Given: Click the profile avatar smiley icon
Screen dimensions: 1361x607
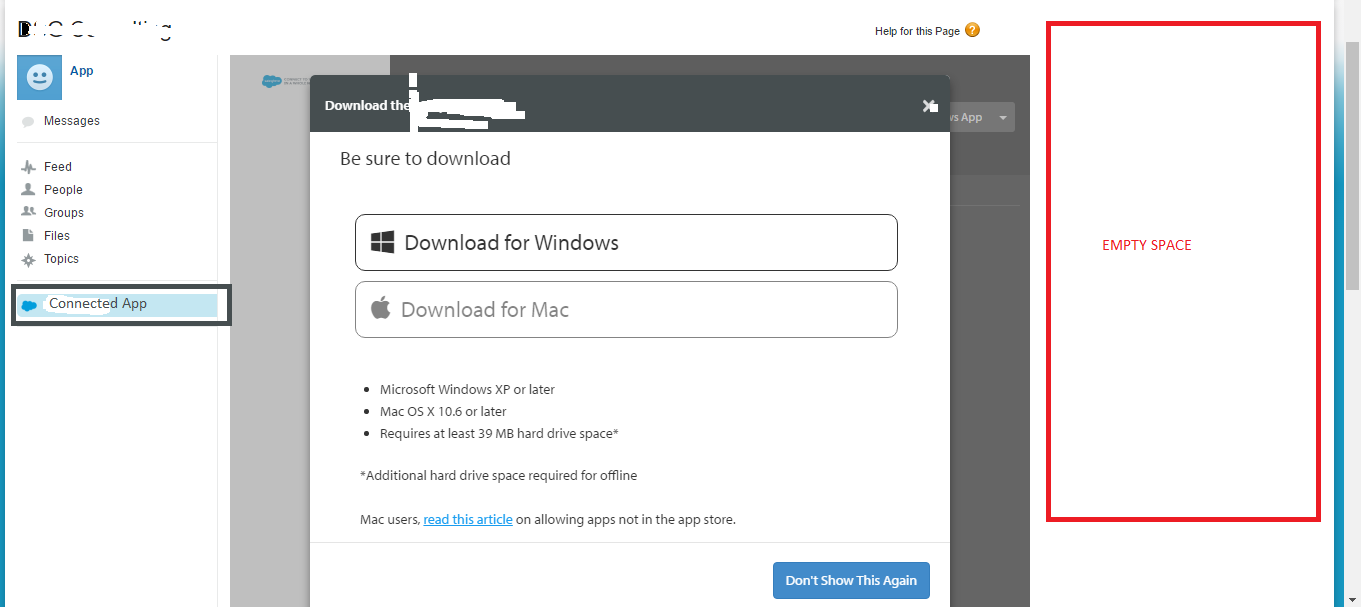Looking at the screenshot, I should point(40,78).
